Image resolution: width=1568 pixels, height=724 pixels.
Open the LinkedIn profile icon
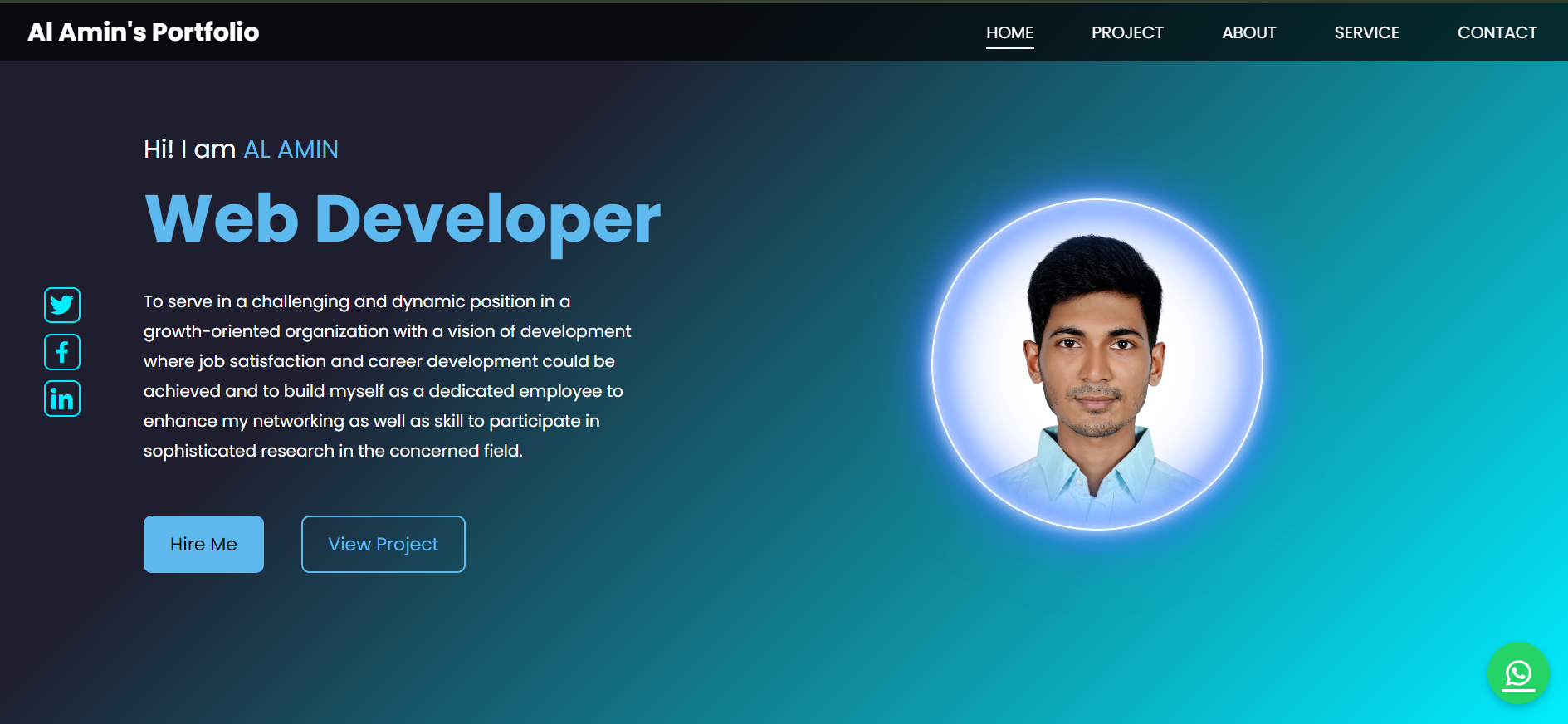point(62,399)
